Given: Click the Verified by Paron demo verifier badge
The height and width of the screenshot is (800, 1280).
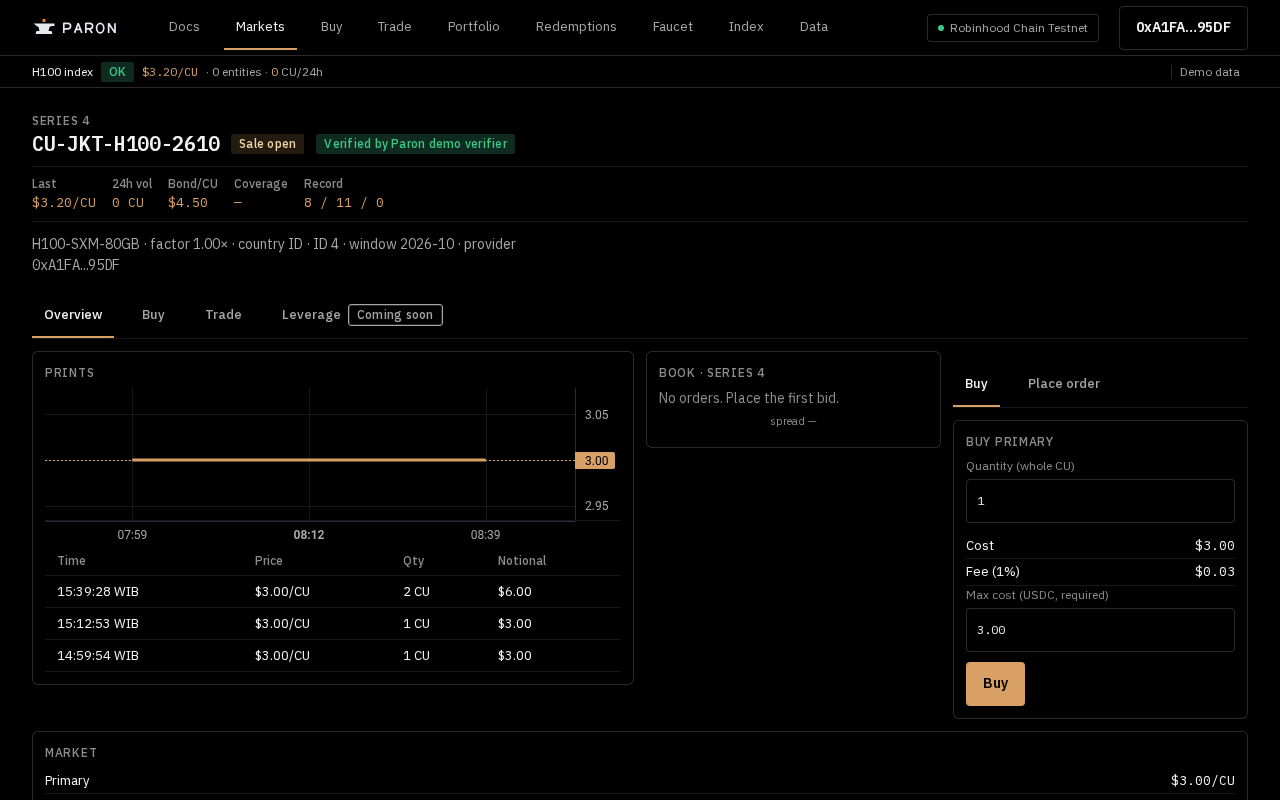Looking at the screenshot, I should pos(415,144).
